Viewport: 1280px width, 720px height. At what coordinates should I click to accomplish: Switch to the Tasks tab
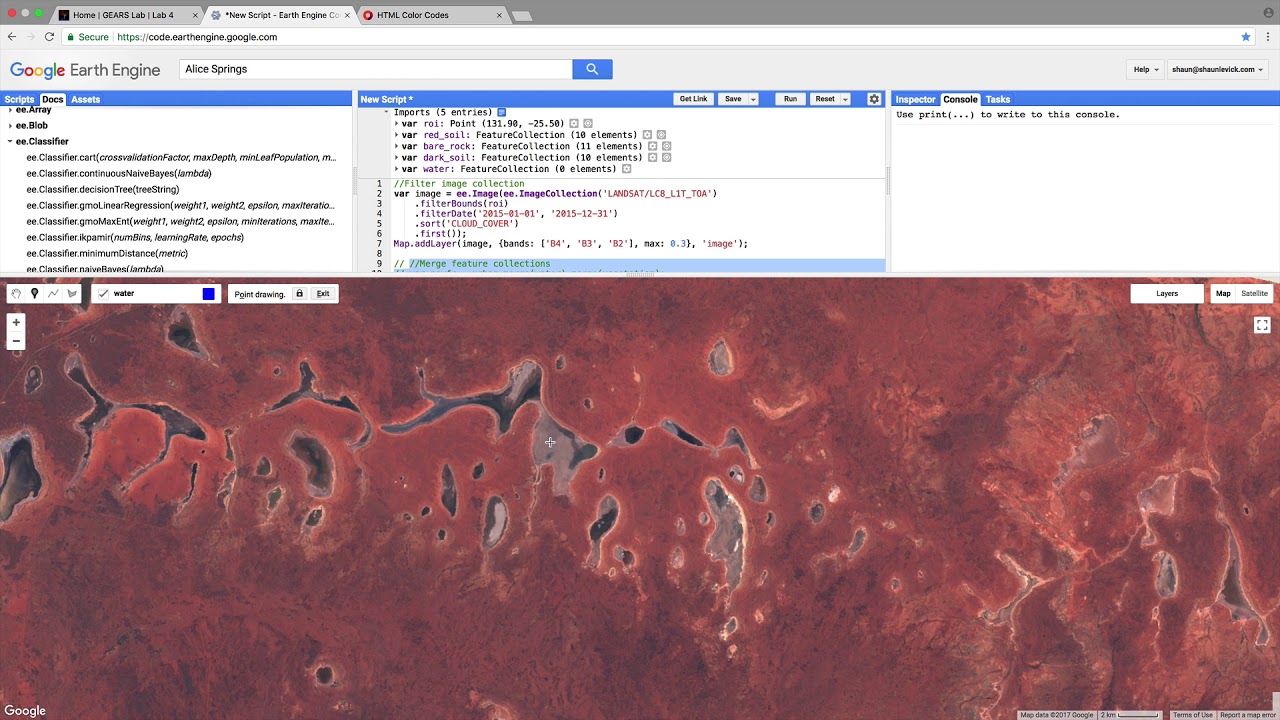(x=997, y=100)
